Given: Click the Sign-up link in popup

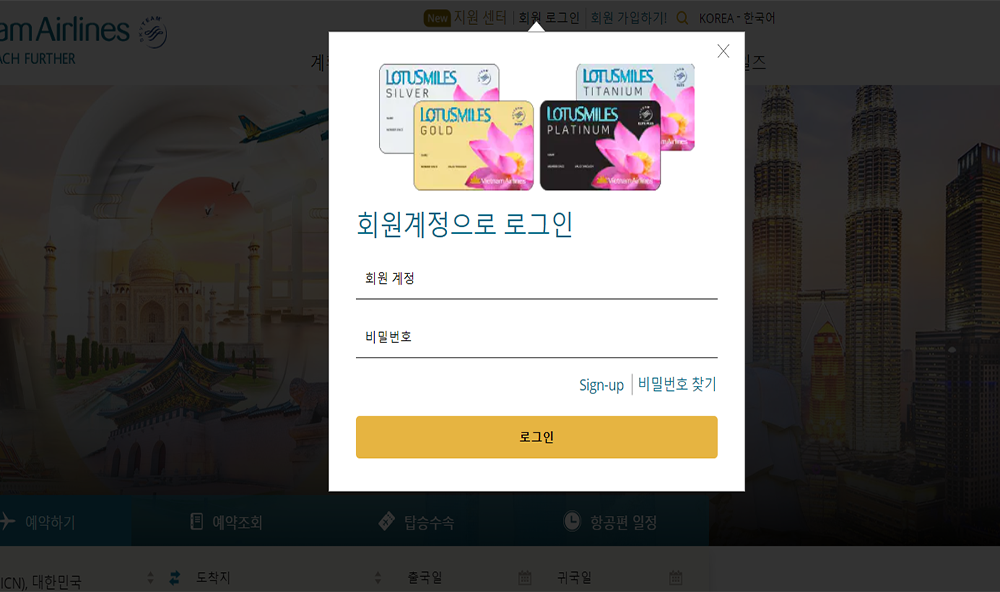Looking at the screenshot, I should pyautogui.click(x=601, y=385).
